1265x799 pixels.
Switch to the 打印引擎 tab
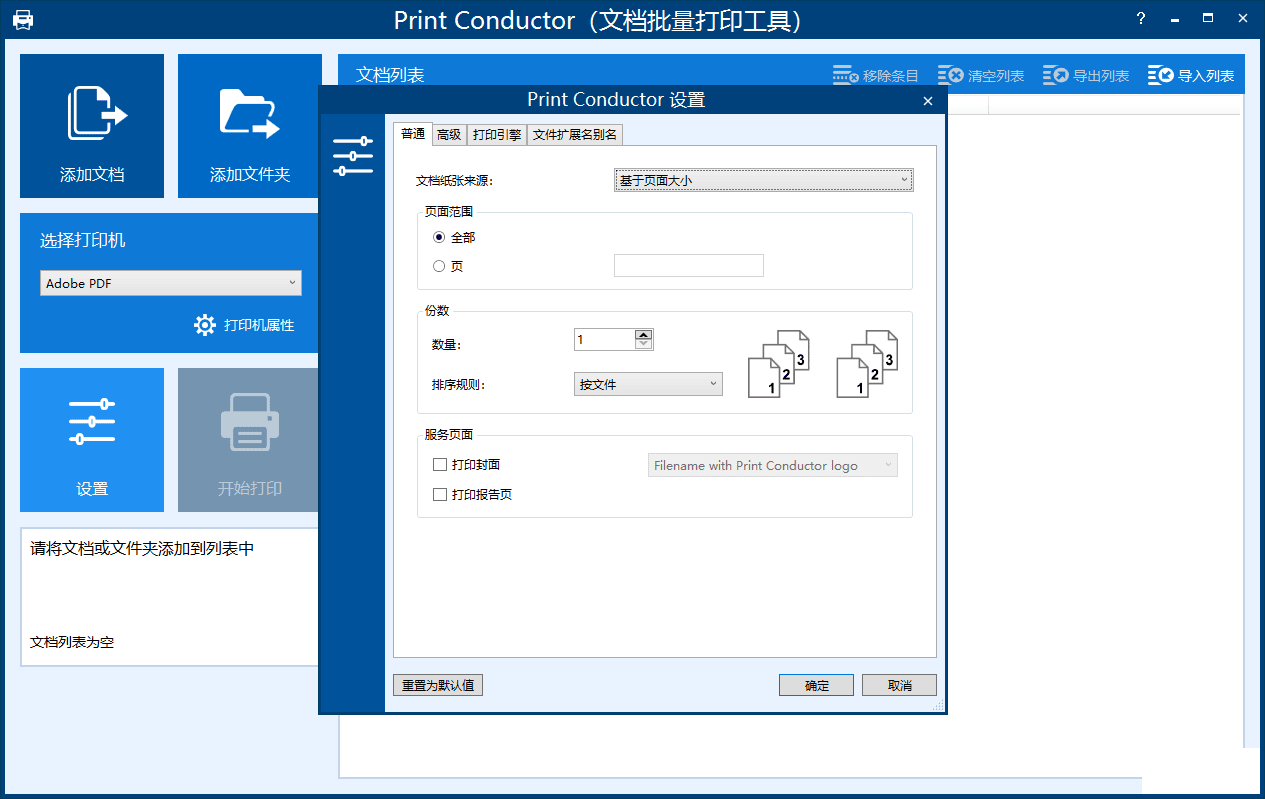click(497, 135)
